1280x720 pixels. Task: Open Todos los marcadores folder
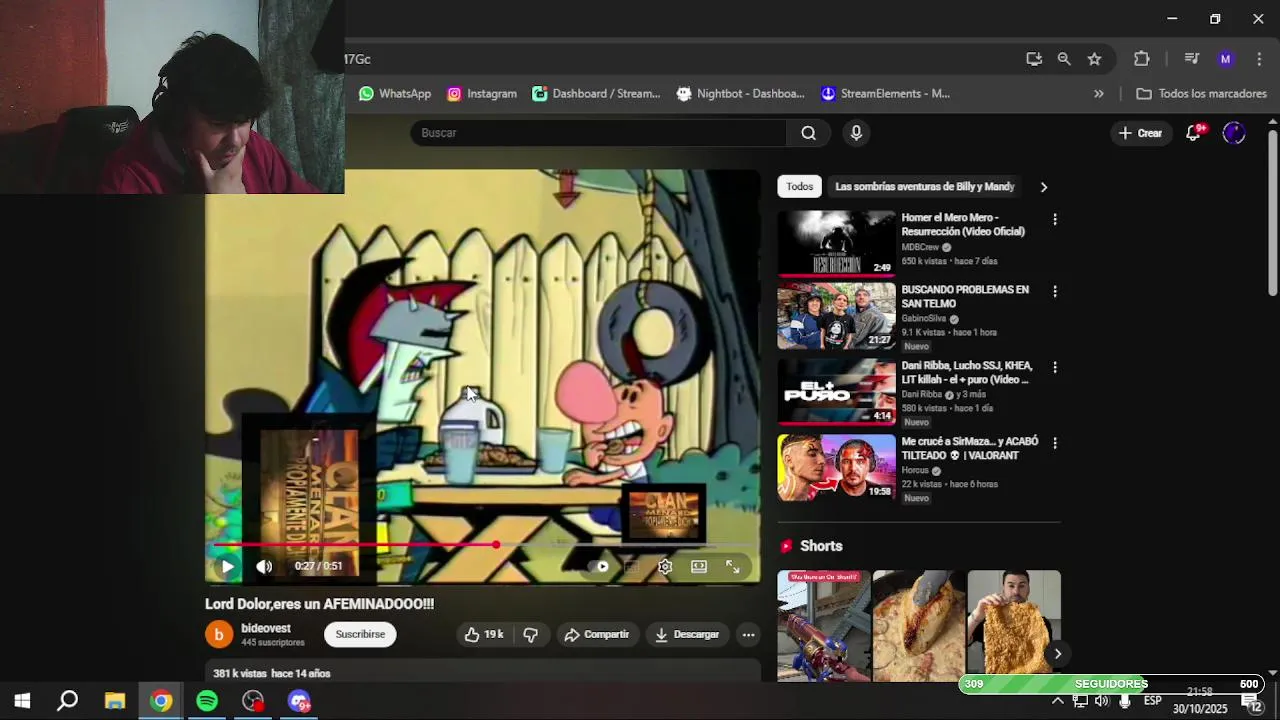(1201, 94)
